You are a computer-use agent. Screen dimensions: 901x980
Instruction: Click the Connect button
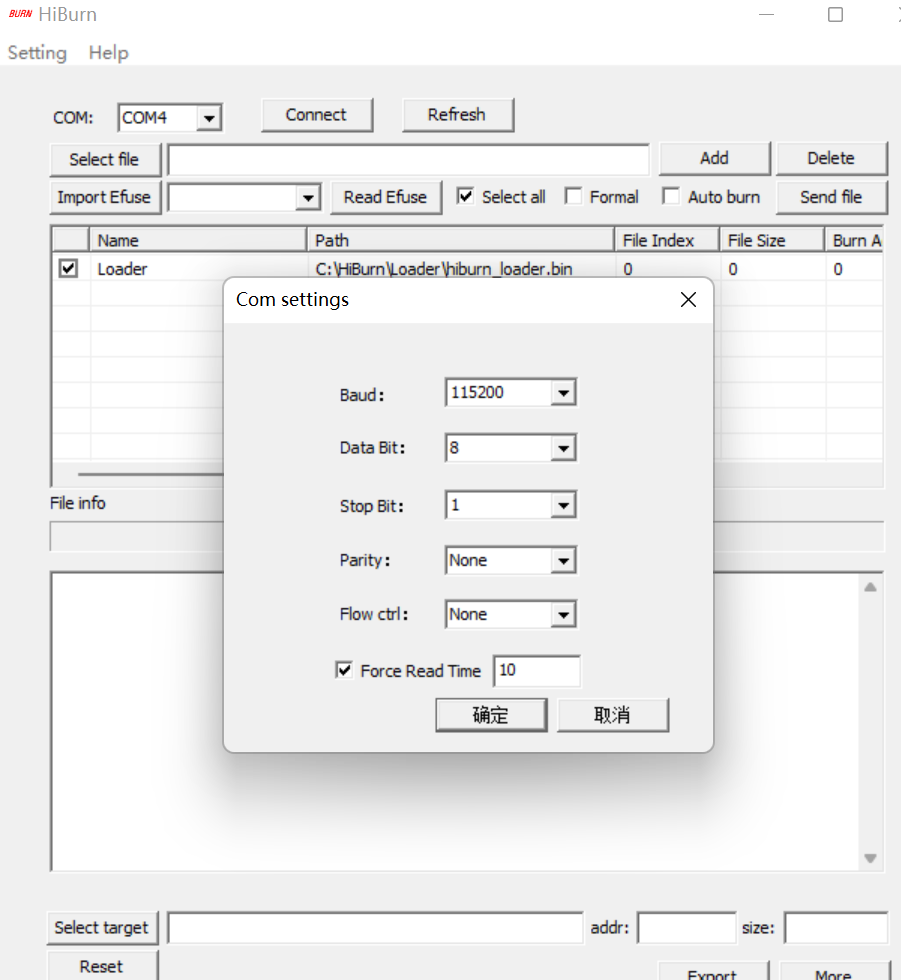pyautogui.click(x=317, y=115)
